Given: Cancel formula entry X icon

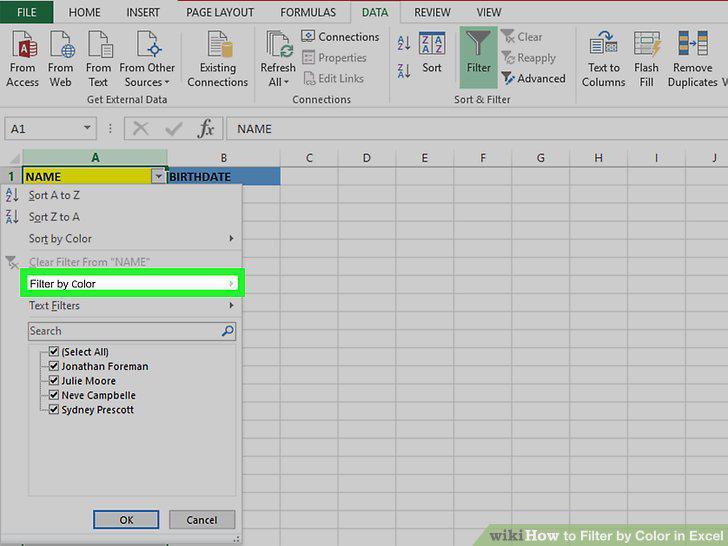Looking at the screenshot, I should (x=141, y=129).
